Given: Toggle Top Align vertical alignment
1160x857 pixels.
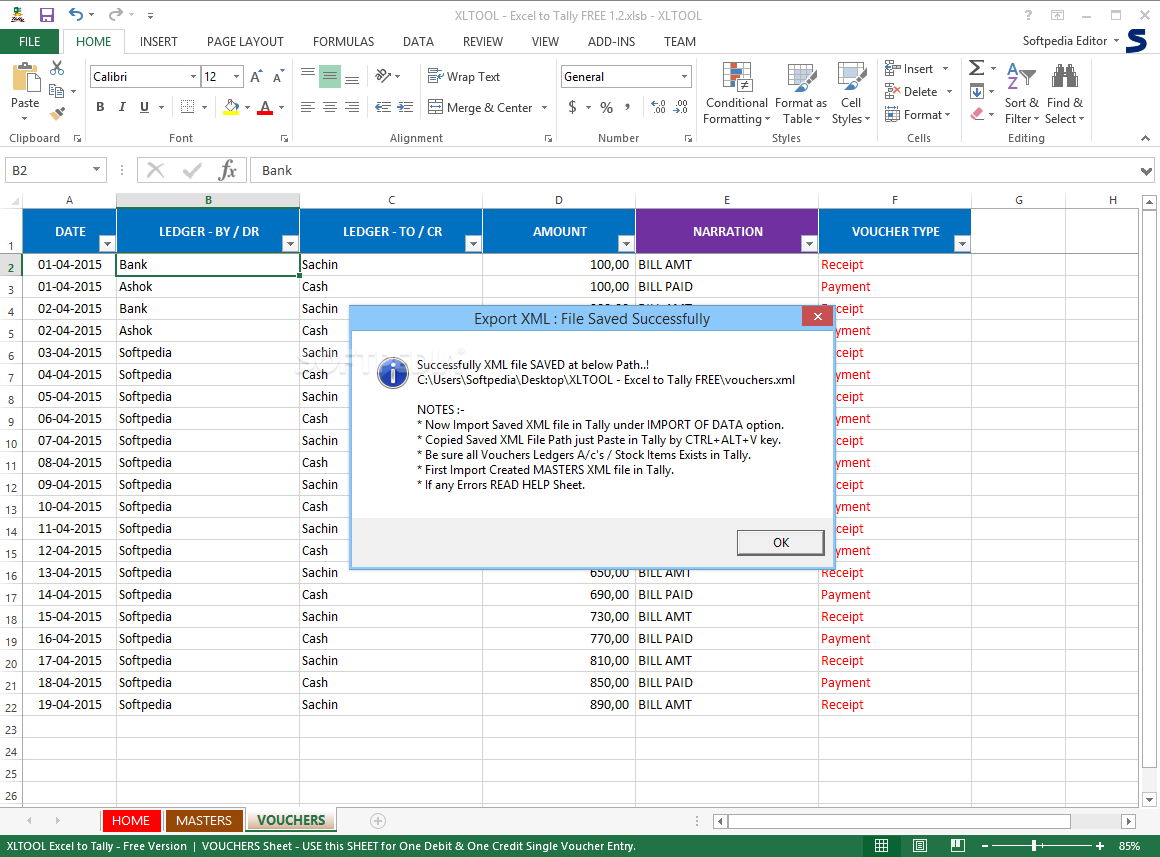Looking at the screenshot, I should click(x=308, y=75).
